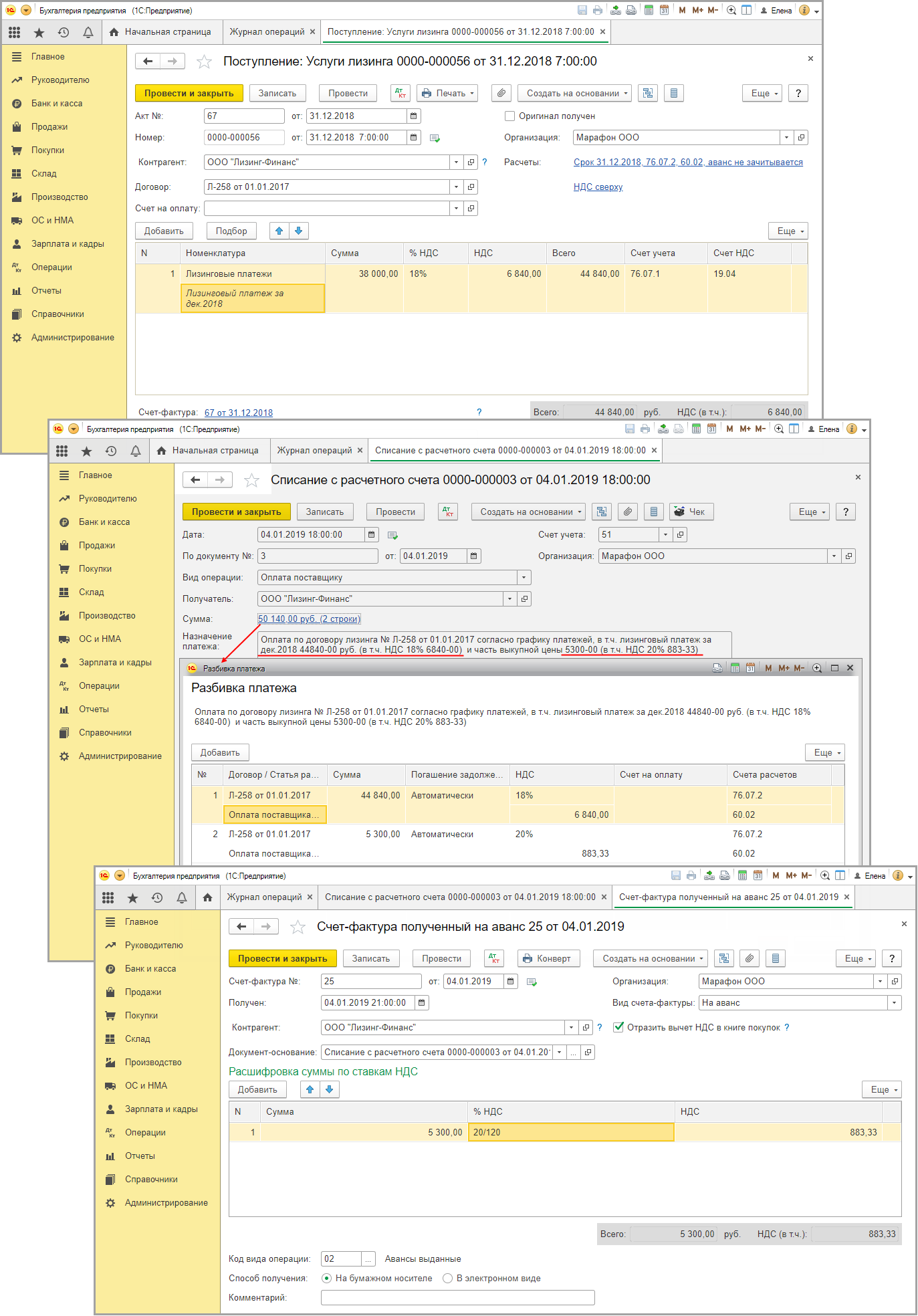
Task: Expand Вид счета-фактуры На аванс dropdown
Action: point(894,1002)
